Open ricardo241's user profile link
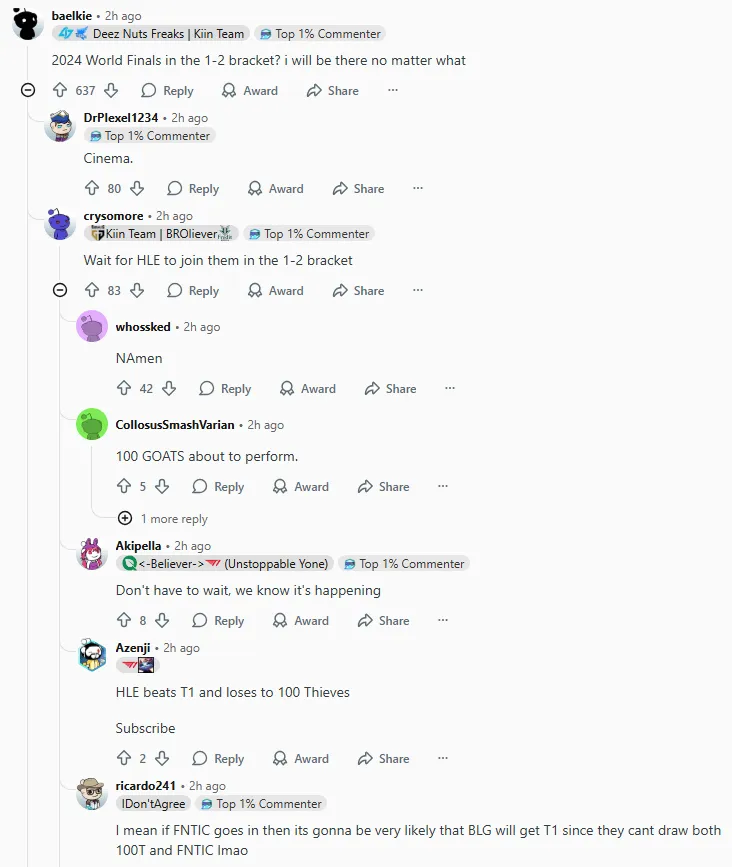This screenshot has width=732, height=867. coord(145,785)
